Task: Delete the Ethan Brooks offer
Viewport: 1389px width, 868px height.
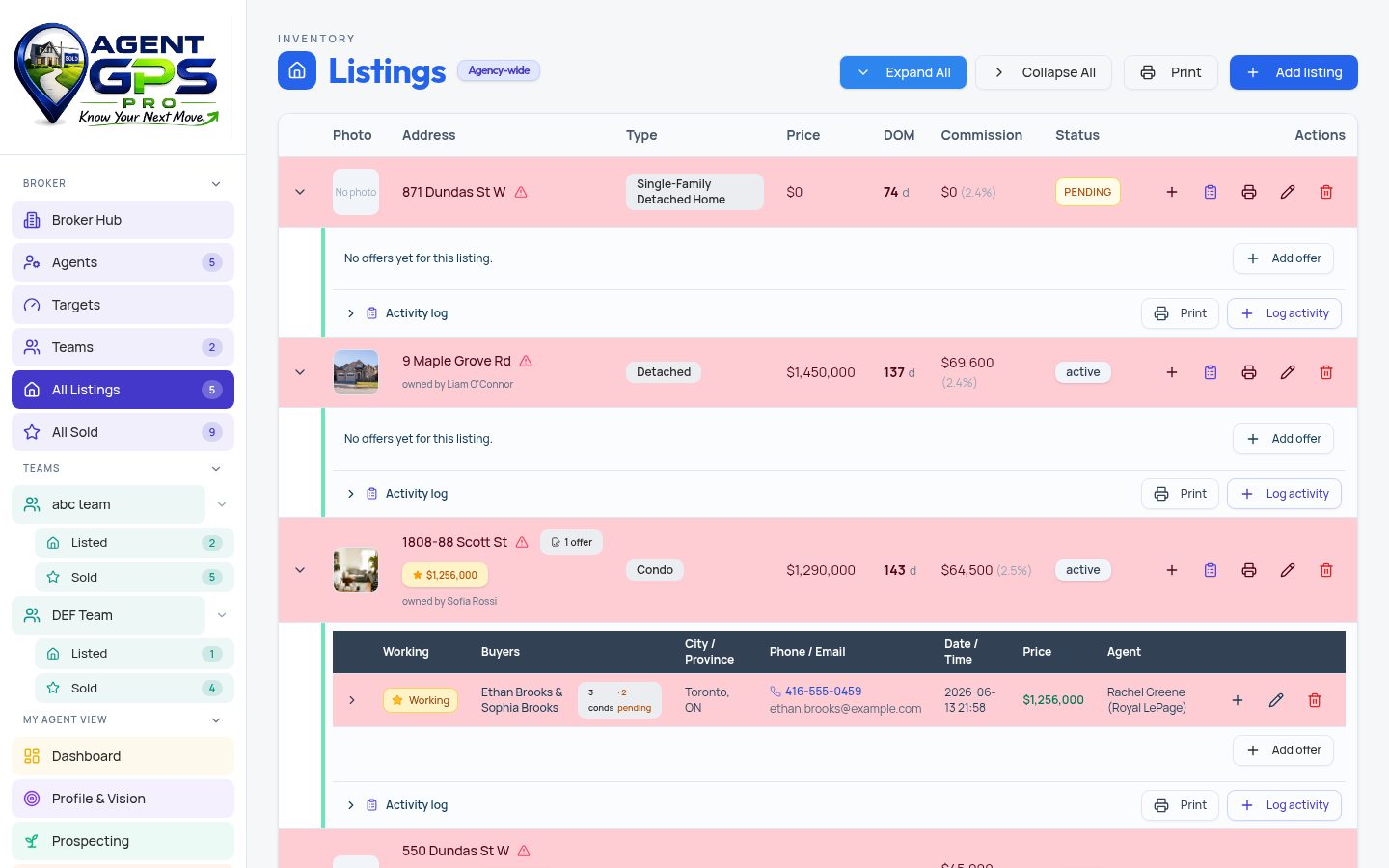Action: click(1315, 700)
